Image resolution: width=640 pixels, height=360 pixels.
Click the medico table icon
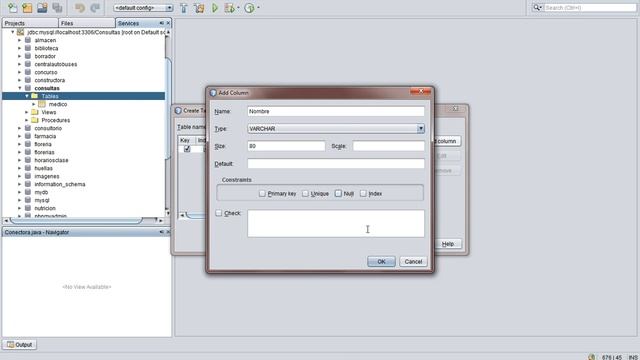pyautogui.click(x=42, y=104)
